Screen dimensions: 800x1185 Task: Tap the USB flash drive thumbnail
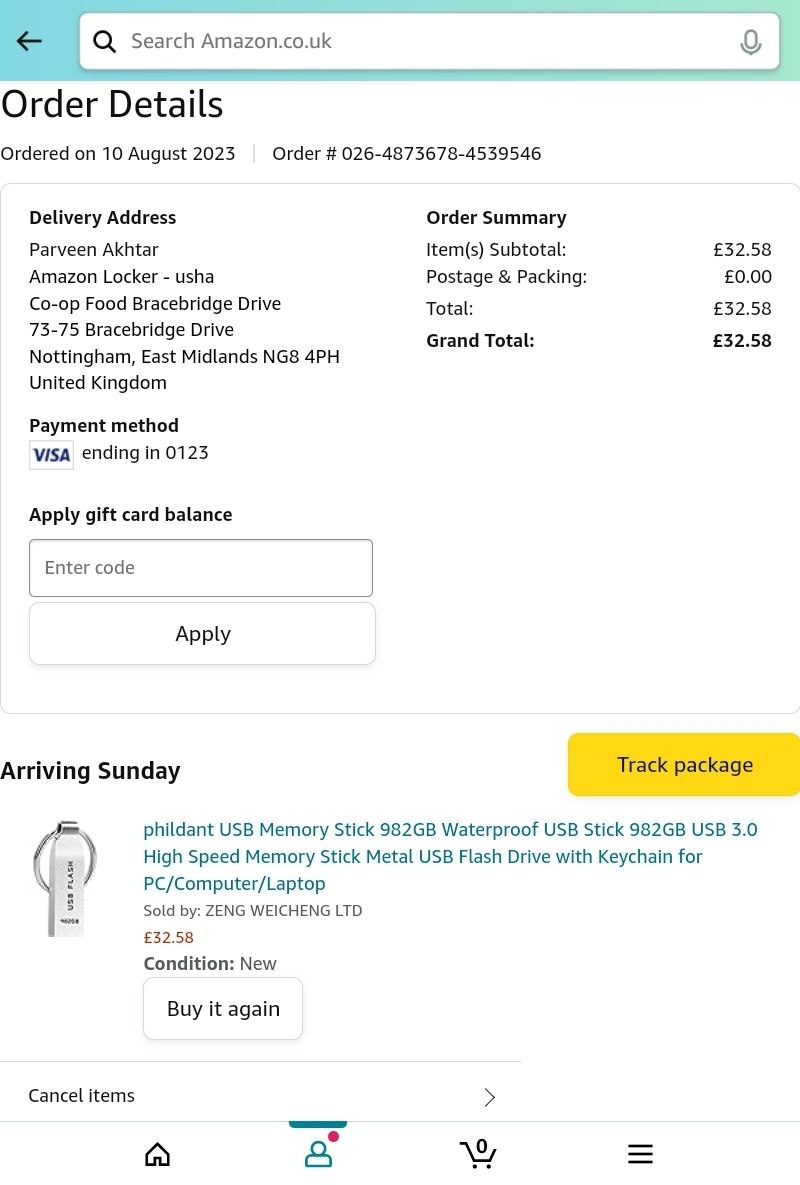point(66,879)
